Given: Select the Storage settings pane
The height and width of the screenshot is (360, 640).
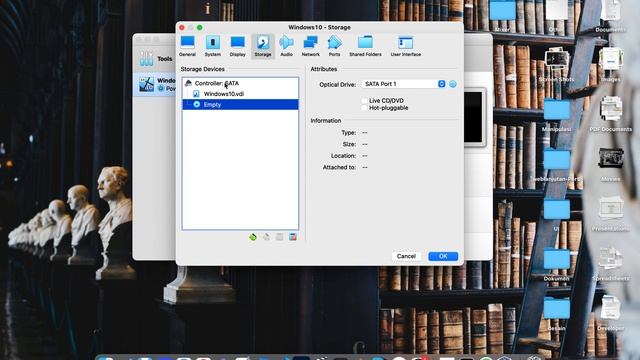Looking at the screenshot, I should tap(263, 46).
